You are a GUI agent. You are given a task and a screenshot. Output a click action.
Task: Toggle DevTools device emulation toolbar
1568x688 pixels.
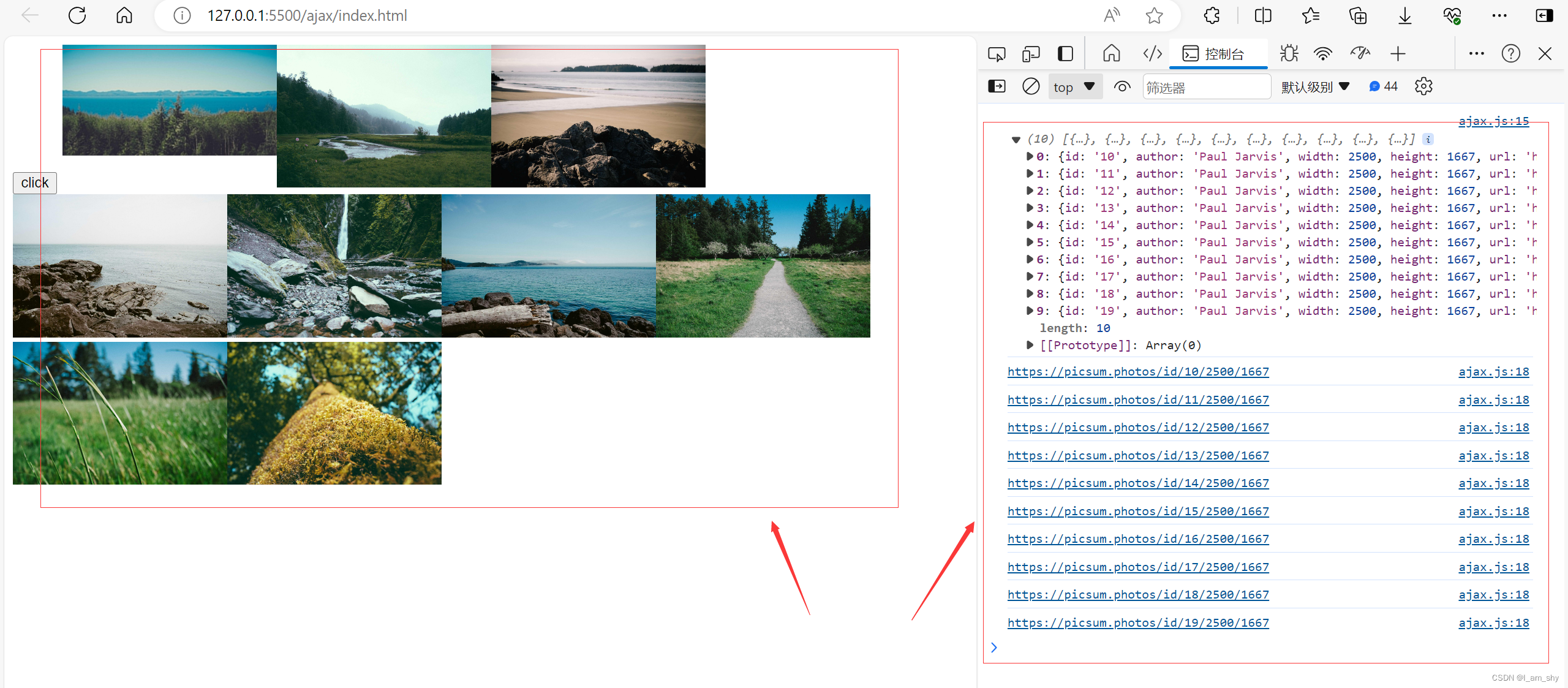point(1030,54)
